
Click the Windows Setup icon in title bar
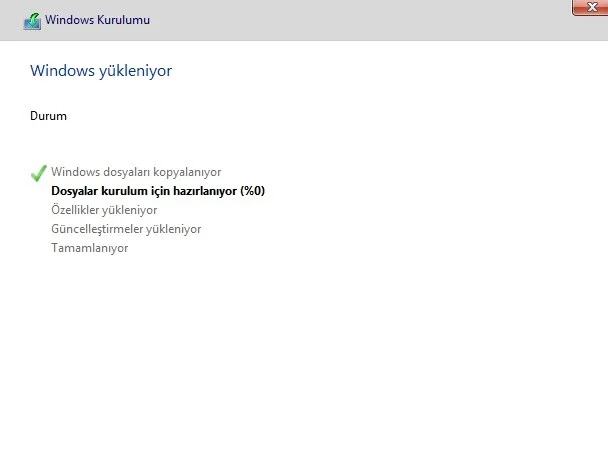pyautogui.click(x=32, y=20)
